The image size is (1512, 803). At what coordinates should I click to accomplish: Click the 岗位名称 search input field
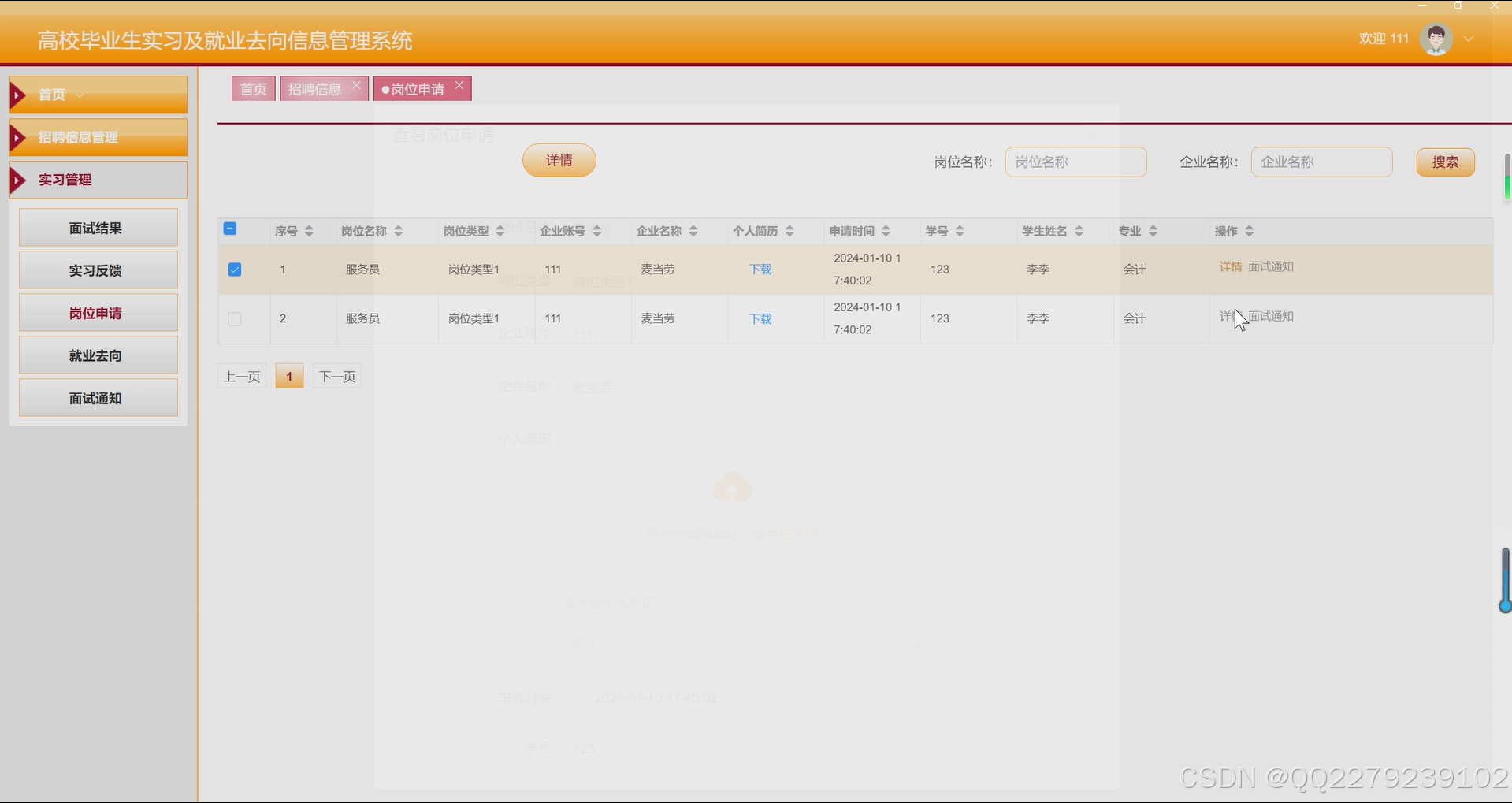point(1075,162)
